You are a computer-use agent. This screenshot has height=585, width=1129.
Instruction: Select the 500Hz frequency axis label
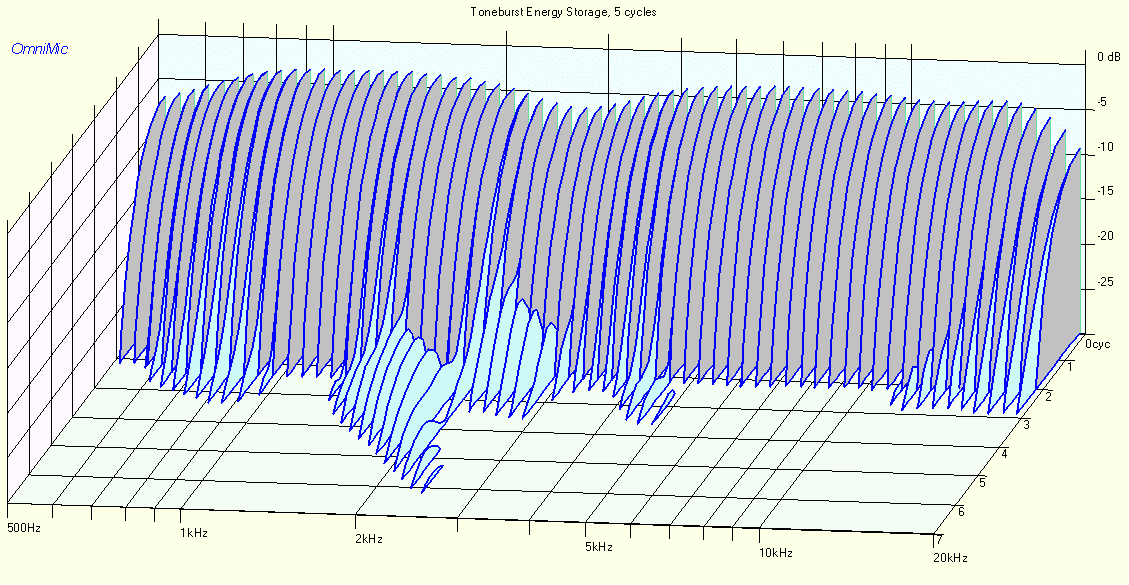(x=24, y=528)
